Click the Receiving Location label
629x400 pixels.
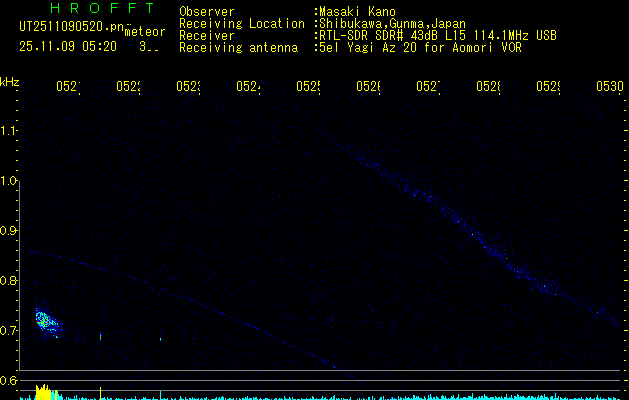click(x=242, y=24)
